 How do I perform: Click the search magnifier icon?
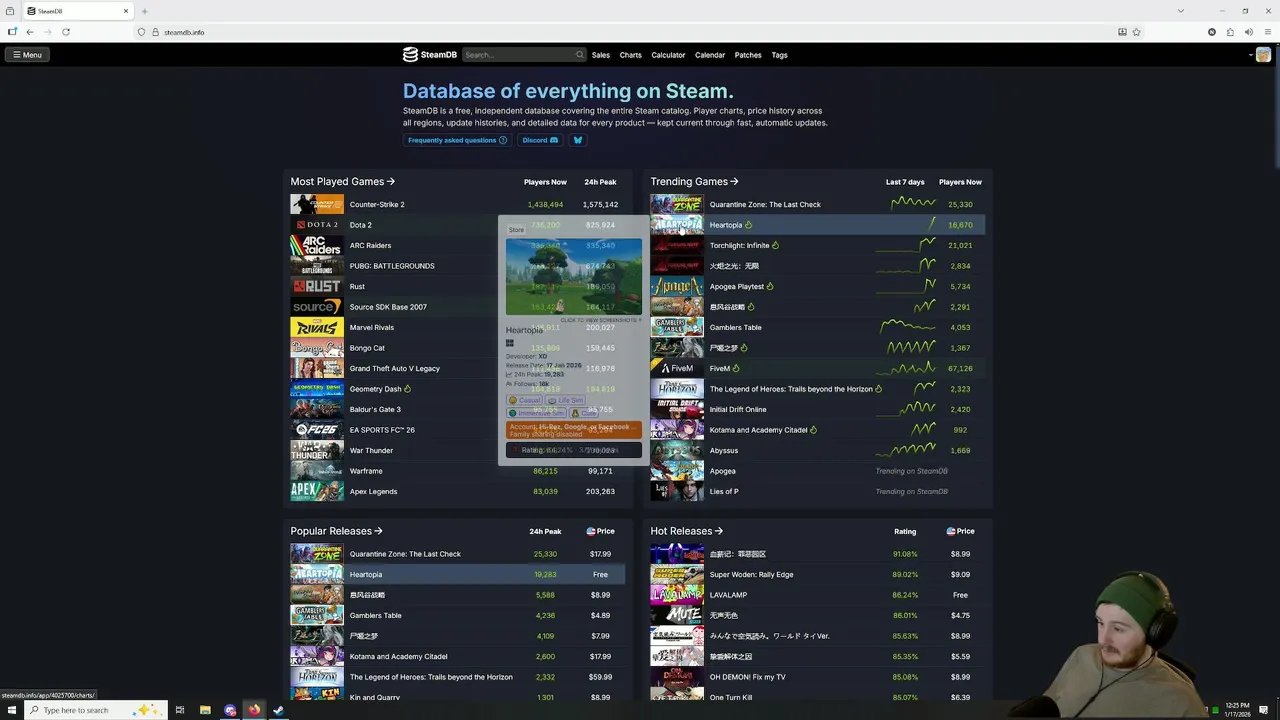pyautogui.click(x=579, y=55)
